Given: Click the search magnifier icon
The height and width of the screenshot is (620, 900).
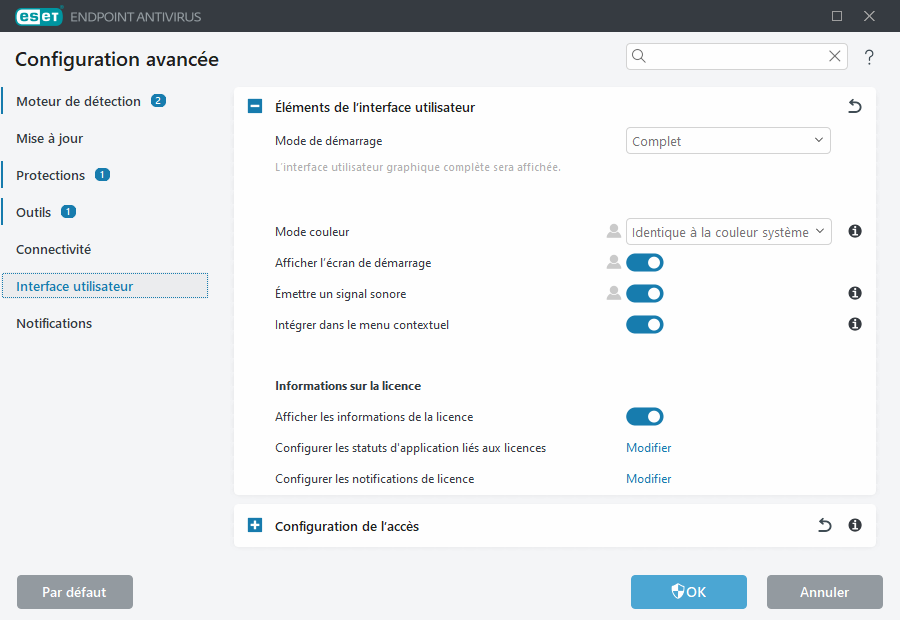Looking at the screenshot, I should (x=639, y=56).
